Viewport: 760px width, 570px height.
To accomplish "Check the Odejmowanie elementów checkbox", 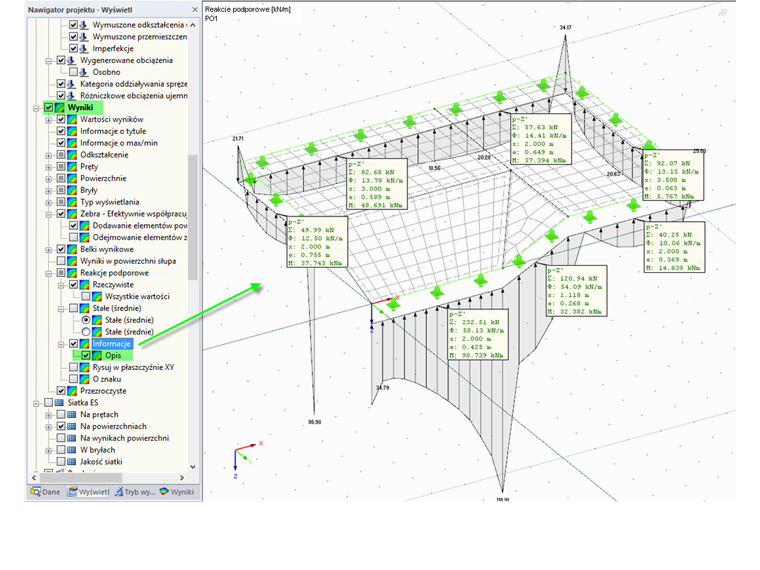I will point(73,238).
